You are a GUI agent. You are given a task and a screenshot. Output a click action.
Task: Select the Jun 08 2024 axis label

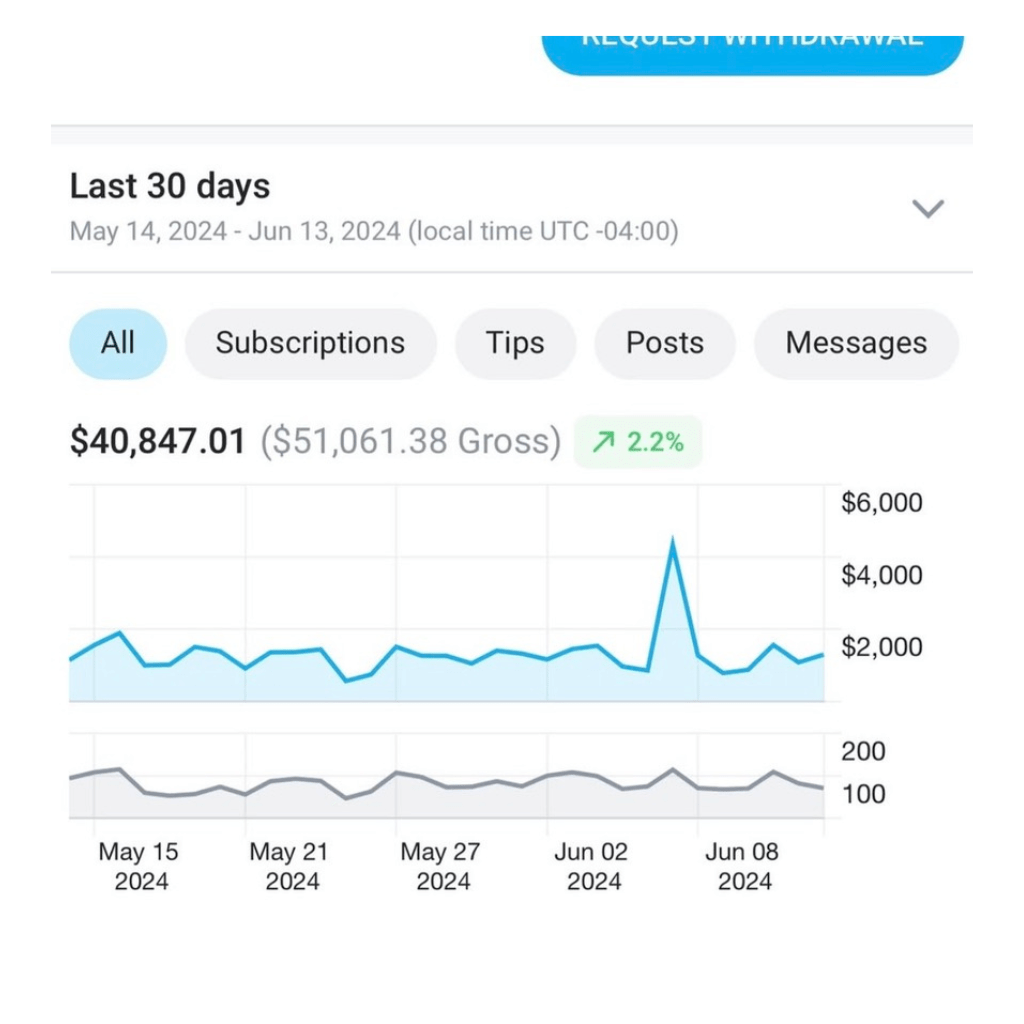[742, 866]
